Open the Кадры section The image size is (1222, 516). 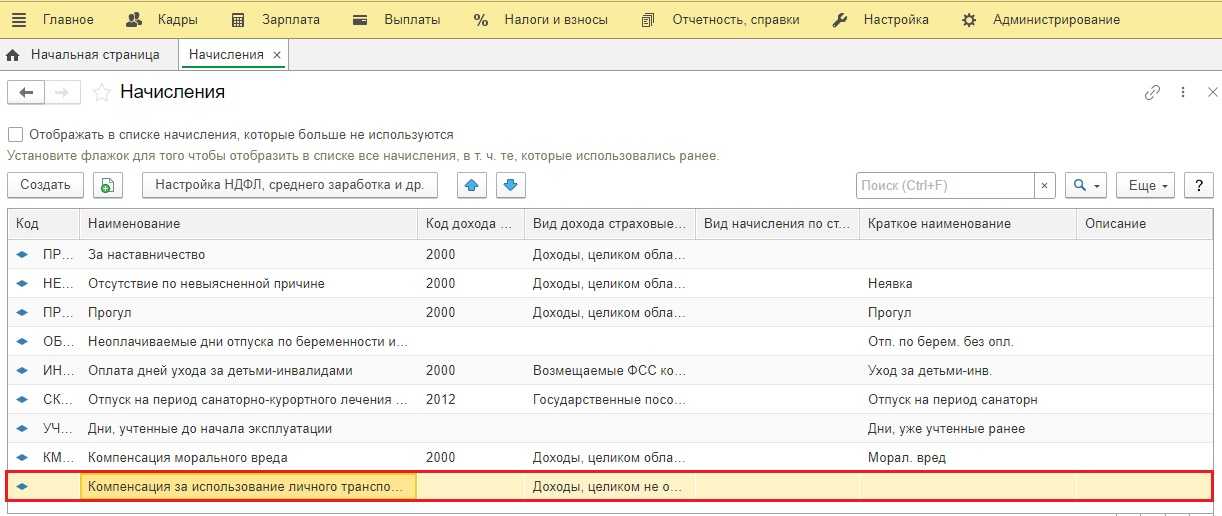coord(162,19)
